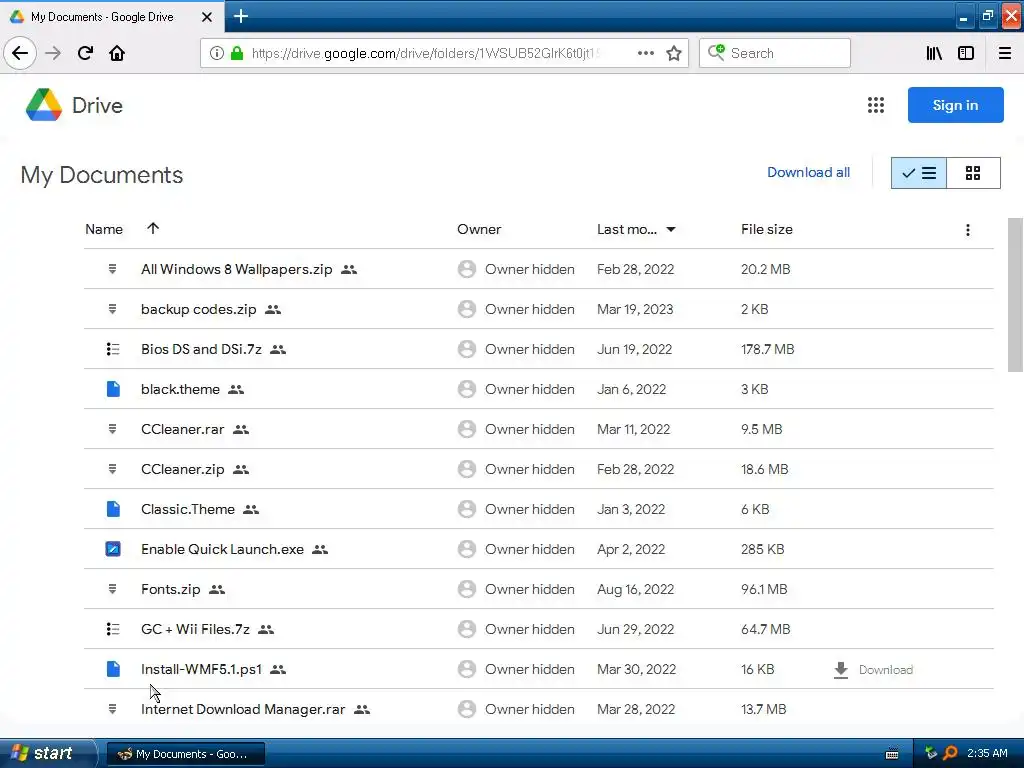
Task: Toggle the sidebar view icon
Action: 966,53
